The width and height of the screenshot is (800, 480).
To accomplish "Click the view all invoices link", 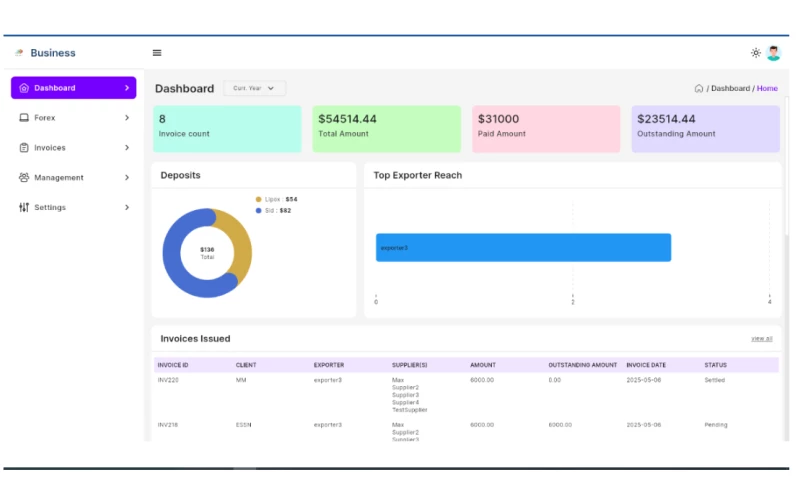I will tap(761, 339).
